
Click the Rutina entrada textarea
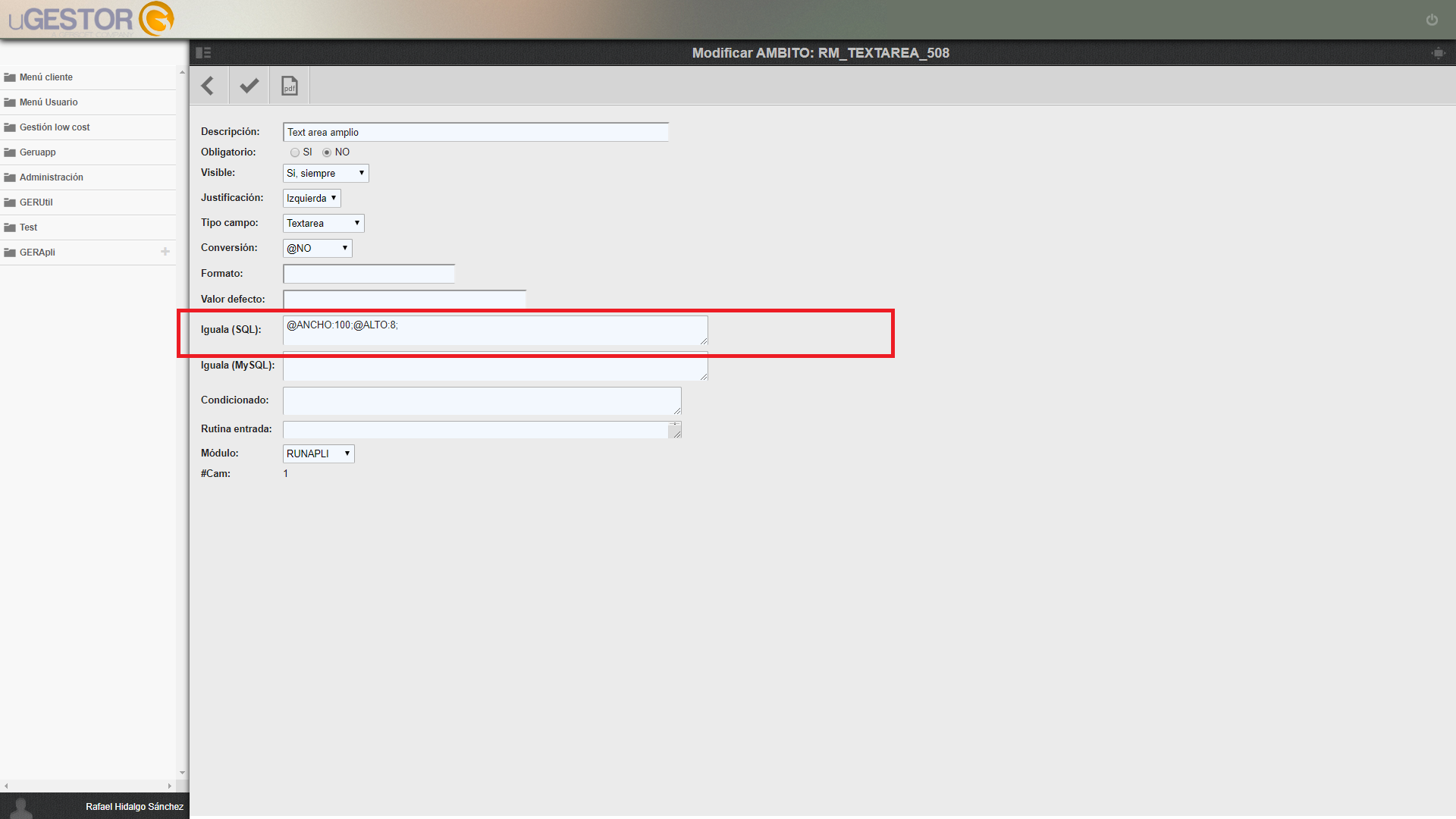pos(482,429)
